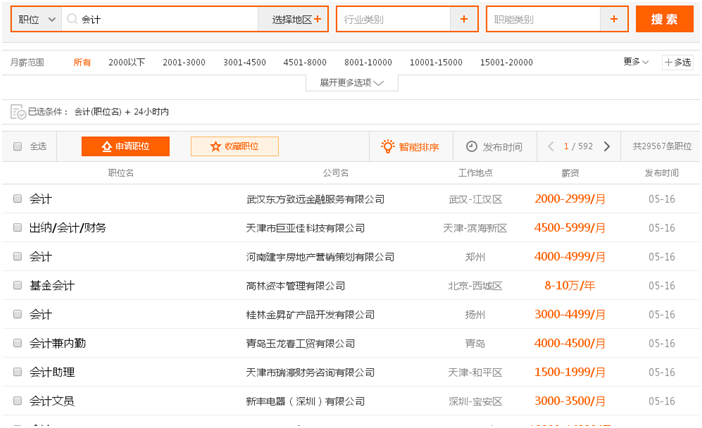The image size is (702, 428).
Task: Click the 已选条件 checklist icon
Action: click(17, 112)
